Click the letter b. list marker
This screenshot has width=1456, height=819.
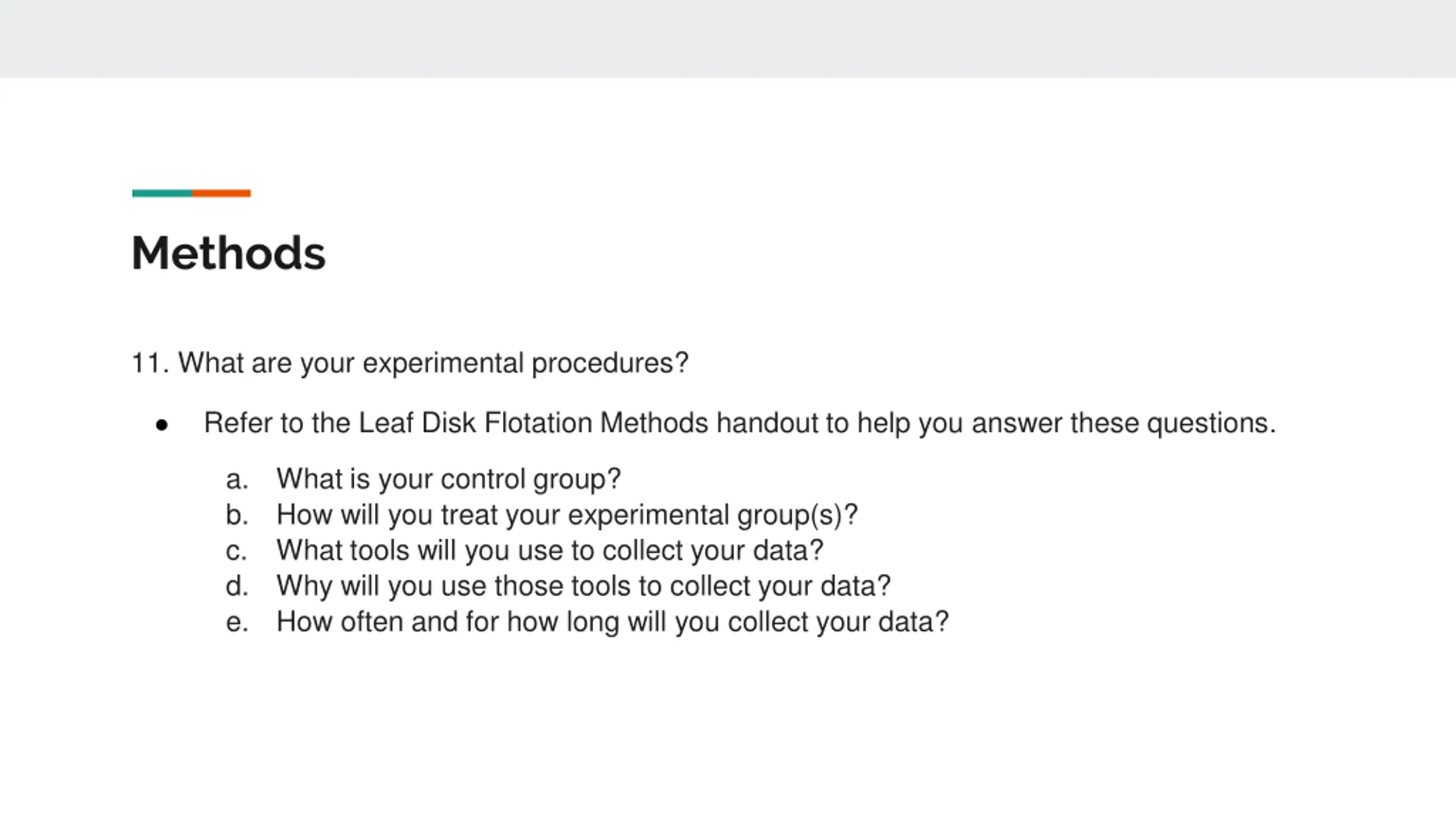pos(237,515)
